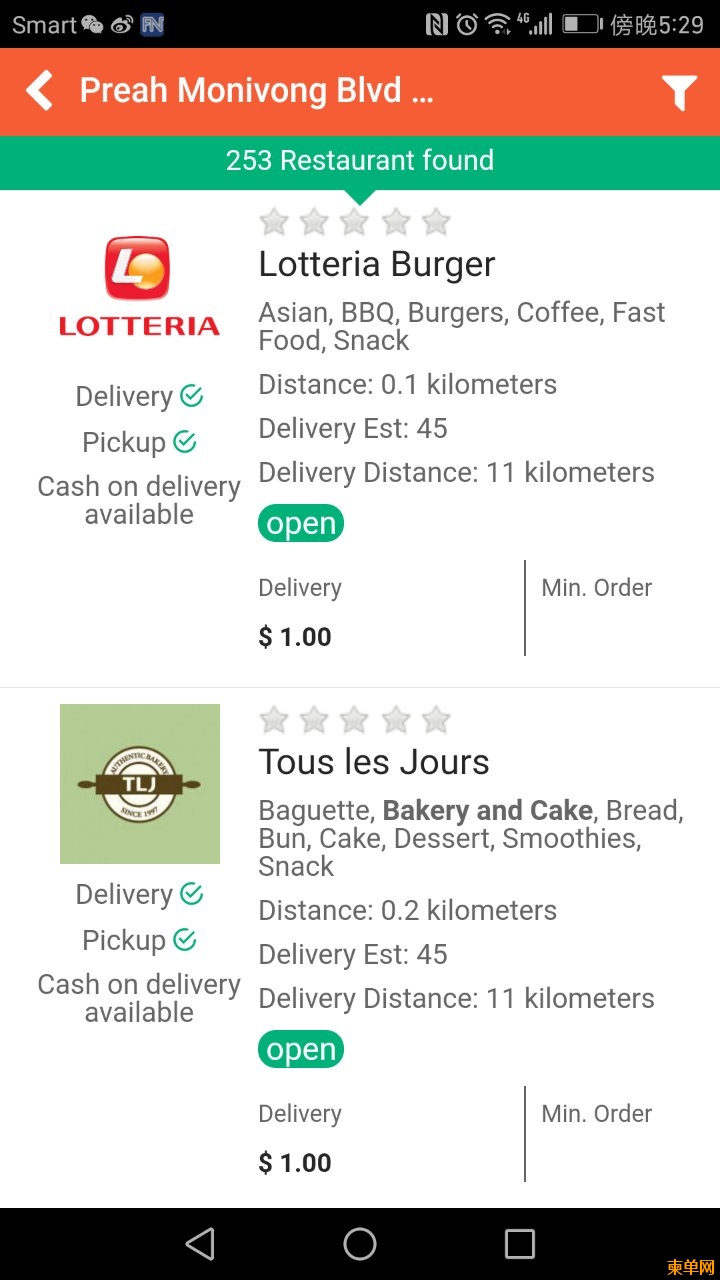
Task: Tap Bakery and Cake cuisine text
Action: [x=488, y=810]
